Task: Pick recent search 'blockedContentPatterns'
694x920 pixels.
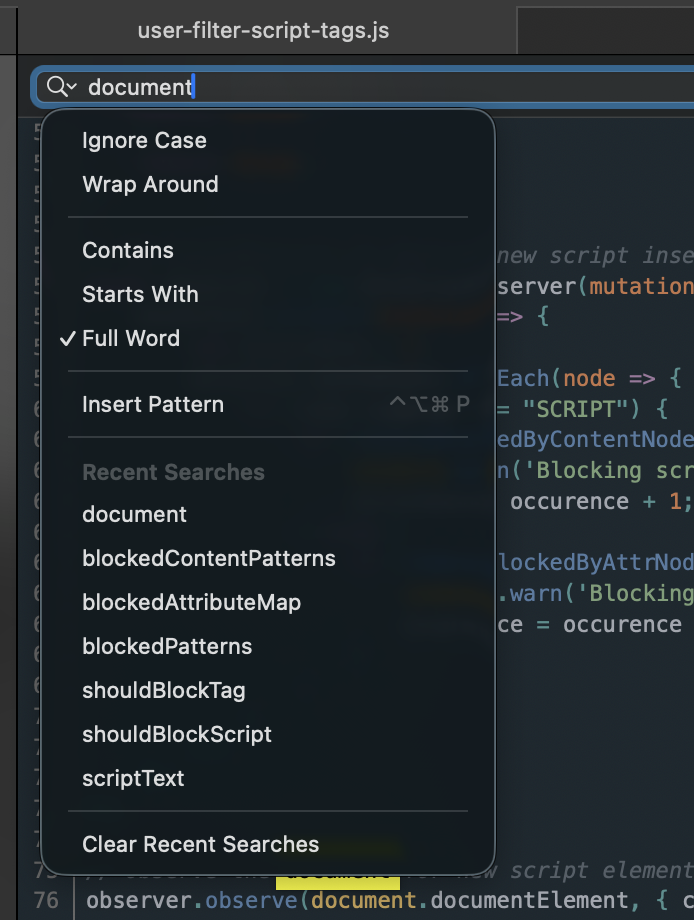Action: tap(209, 558)
